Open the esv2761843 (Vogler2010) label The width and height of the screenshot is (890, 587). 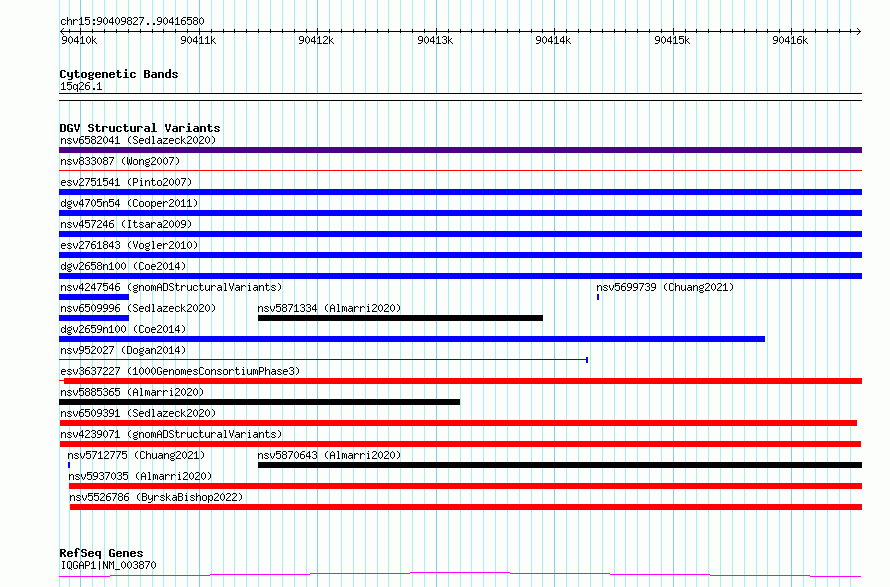coord(129,245)
